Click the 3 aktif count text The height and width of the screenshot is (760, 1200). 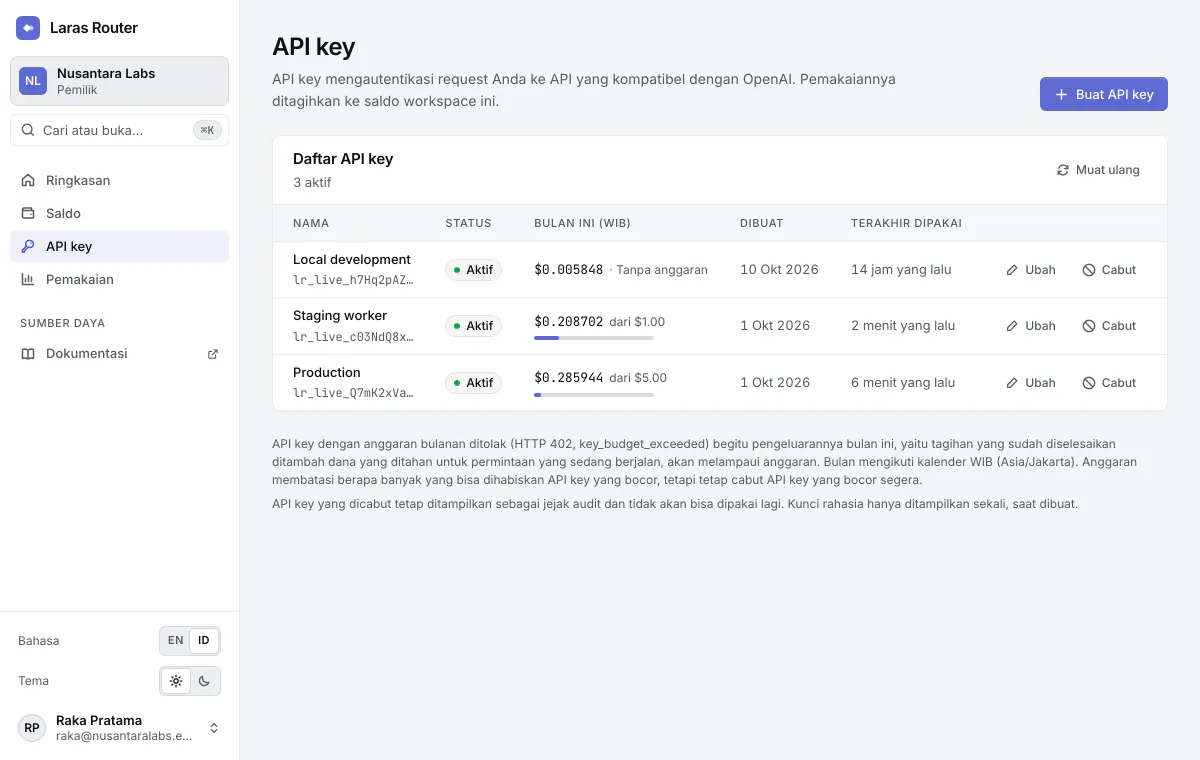pos(312,183)
